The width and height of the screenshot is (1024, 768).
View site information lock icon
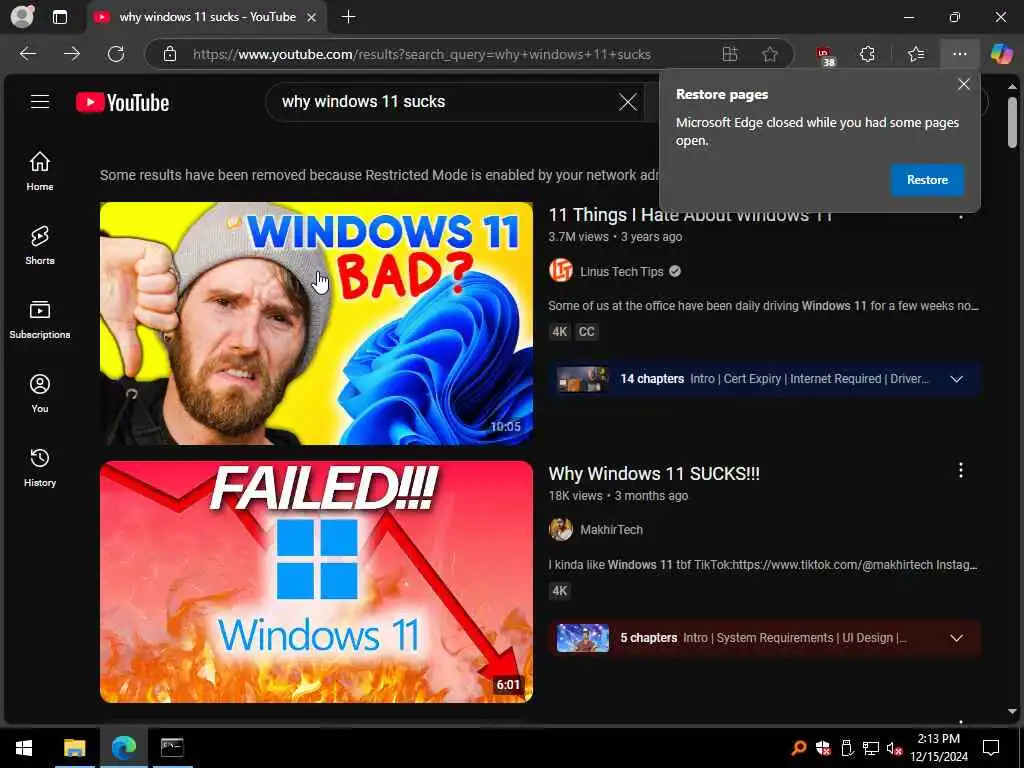[170, 54]
